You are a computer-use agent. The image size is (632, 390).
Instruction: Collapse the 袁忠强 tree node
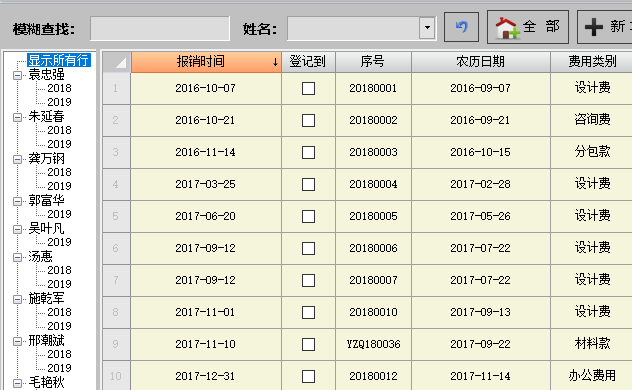pos(17,75)
